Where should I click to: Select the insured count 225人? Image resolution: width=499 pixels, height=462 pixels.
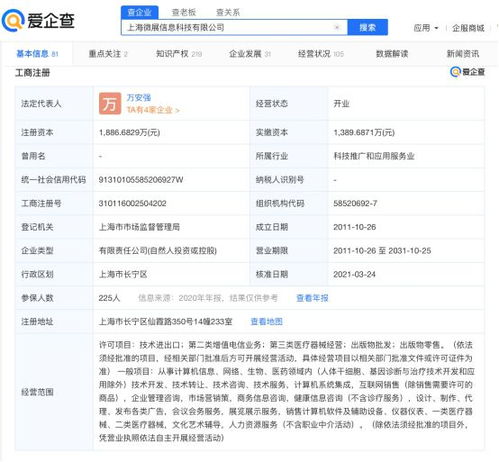109,298
